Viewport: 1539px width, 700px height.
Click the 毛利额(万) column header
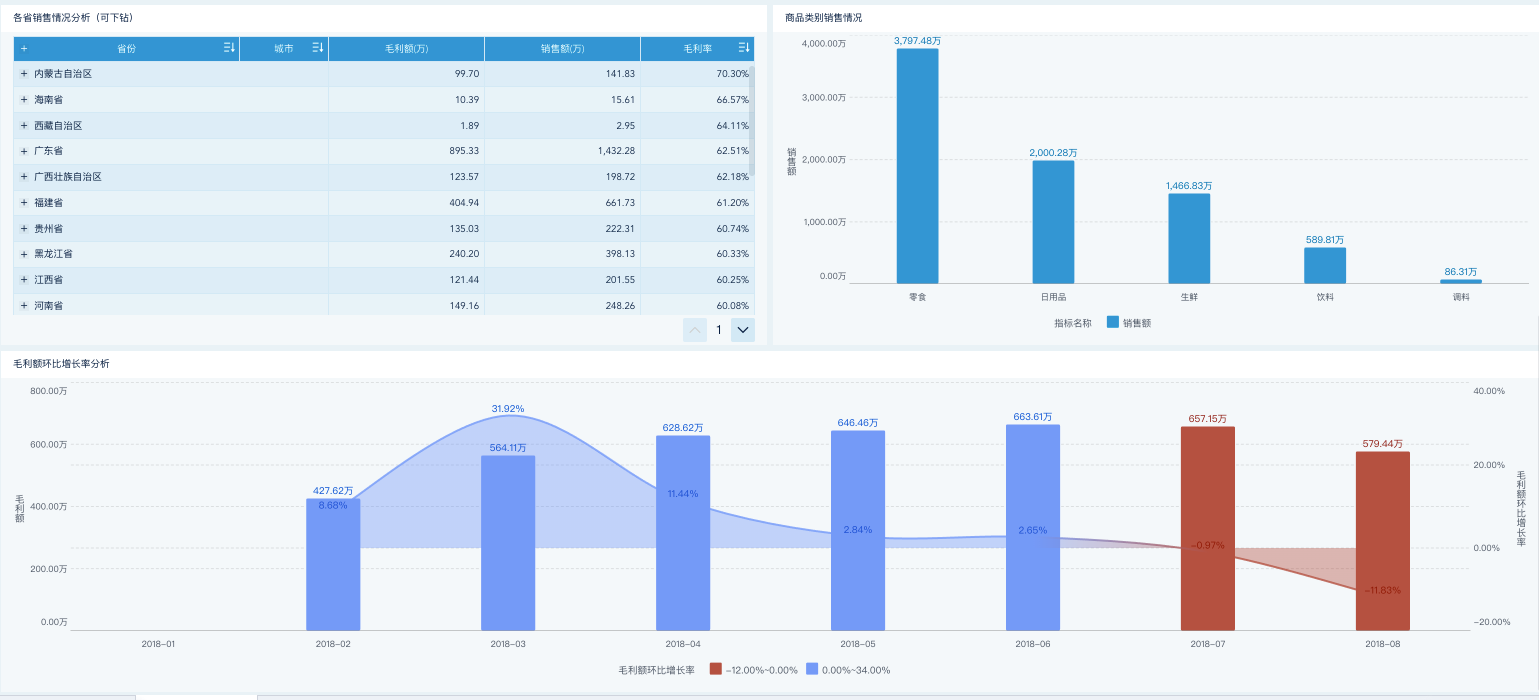pyautogui.click(x=406, y=48)
